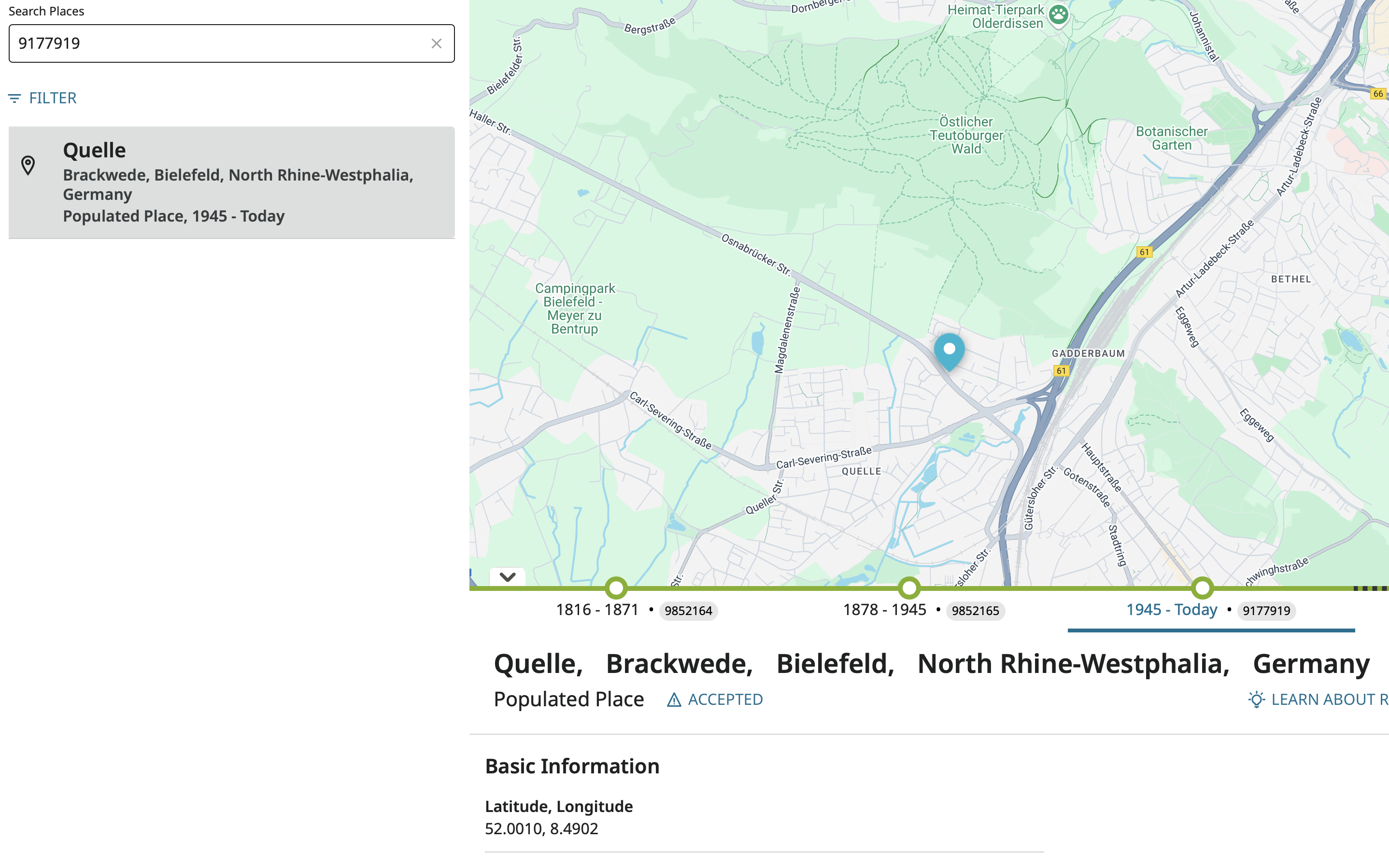Click the 9852165 place ID badge
The height and width of the screenshot is (868, 1389).
pyautogui.click(x=975, y=611)
